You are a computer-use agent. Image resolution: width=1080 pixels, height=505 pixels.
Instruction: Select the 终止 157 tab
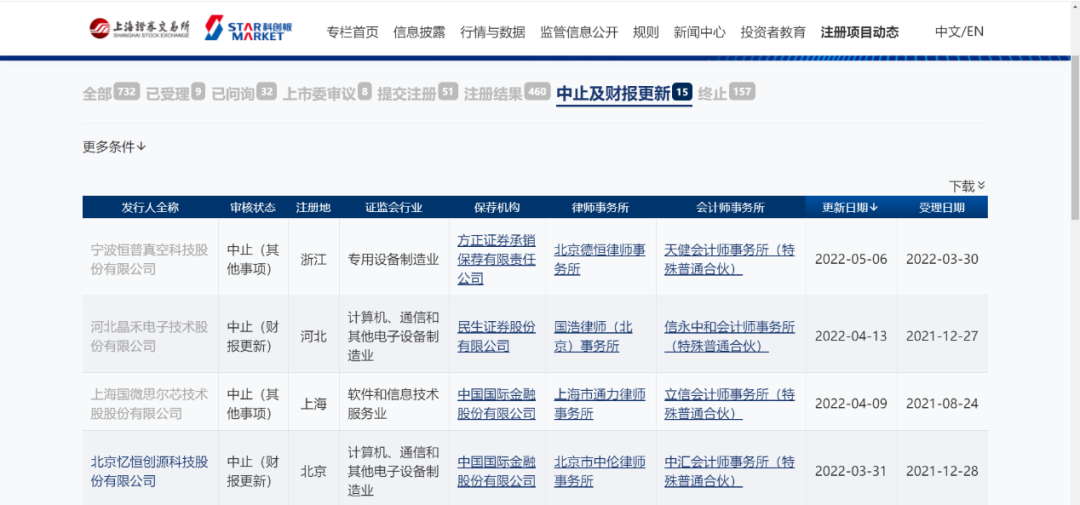pos(726,93)
